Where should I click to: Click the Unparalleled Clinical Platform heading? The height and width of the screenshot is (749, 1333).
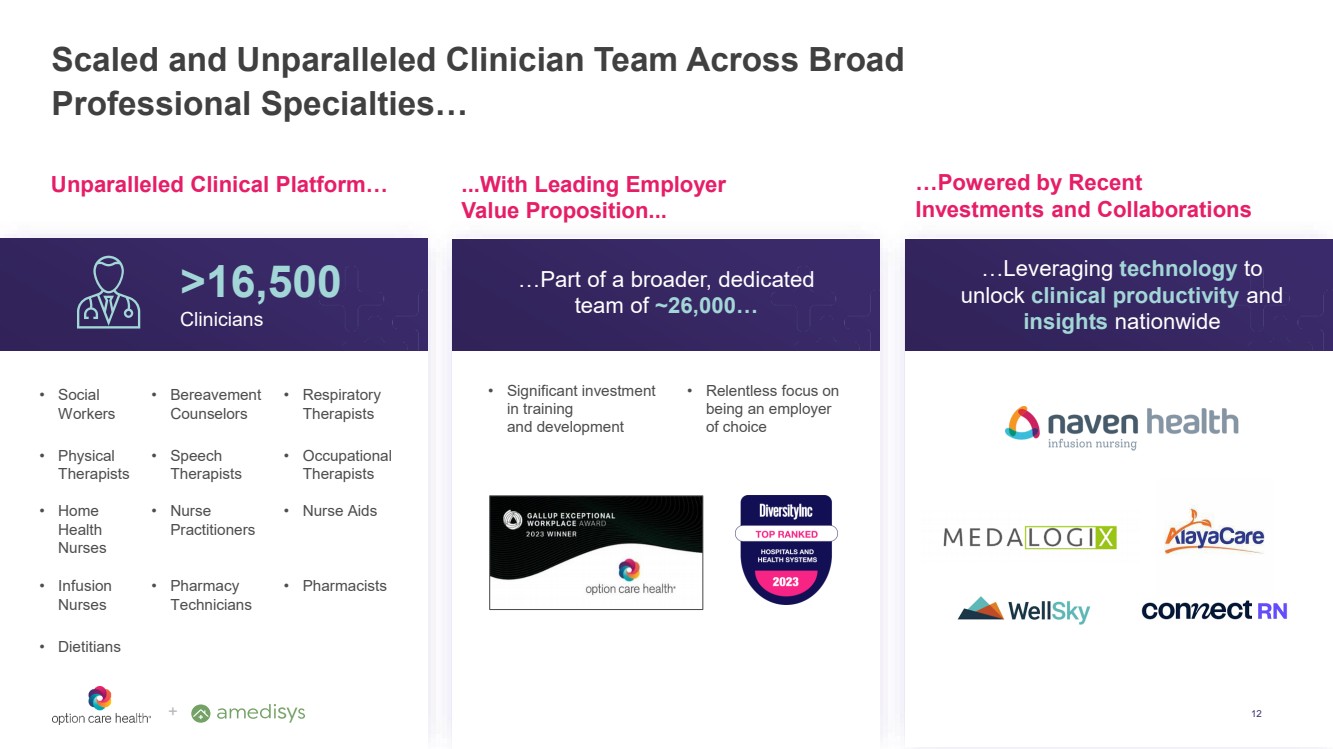[x=219, y=185]
